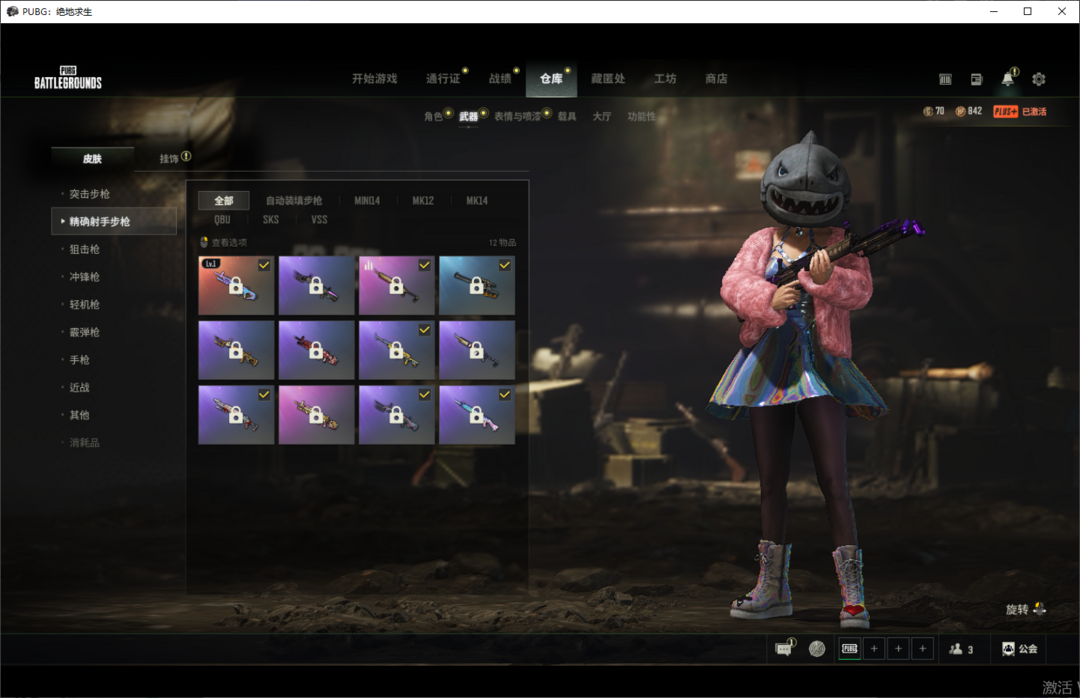The width and height of the screenshot is (1080, 698).
Task: Click the news icon in top bar
Action: pyautogui.click(x=976, y=79)
